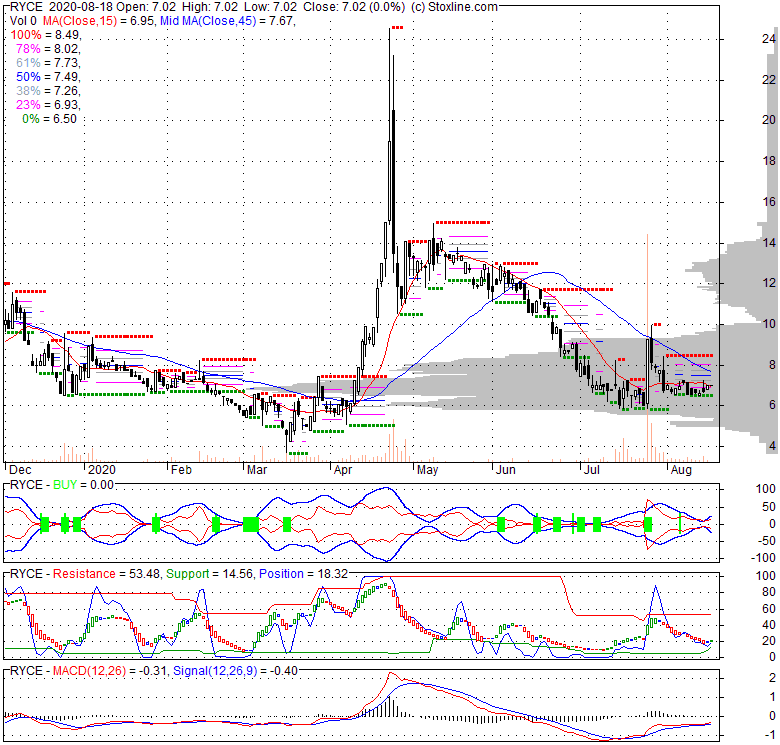Click the MACD red line peak in April
Screen dimensions: 780x745
(x=390, y=674)
